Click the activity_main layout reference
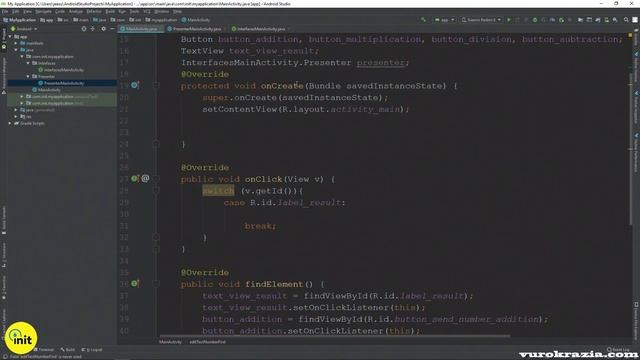 coord(365,109)
